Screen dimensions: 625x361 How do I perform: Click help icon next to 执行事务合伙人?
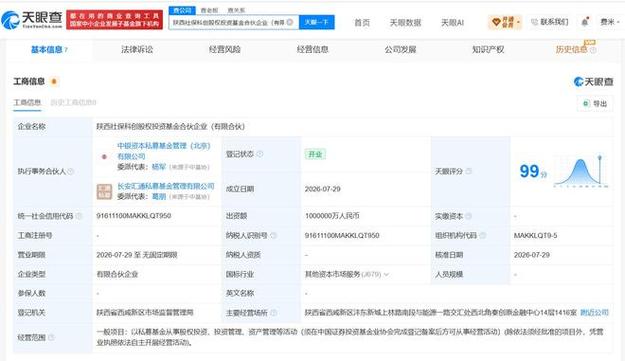coord(71,171)
